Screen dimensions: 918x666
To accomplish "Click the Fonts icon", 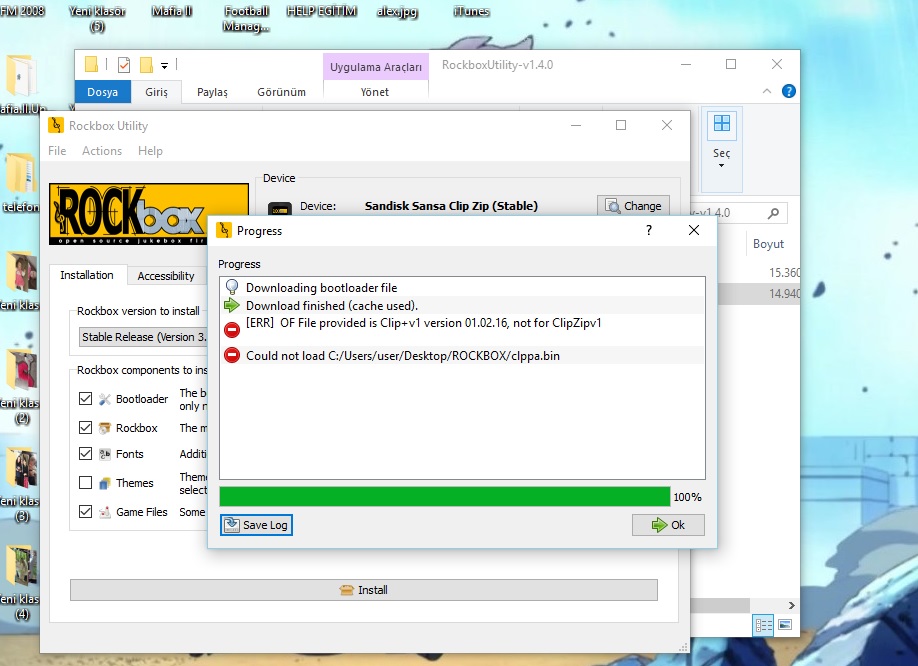I will click(x=105, y=454).
